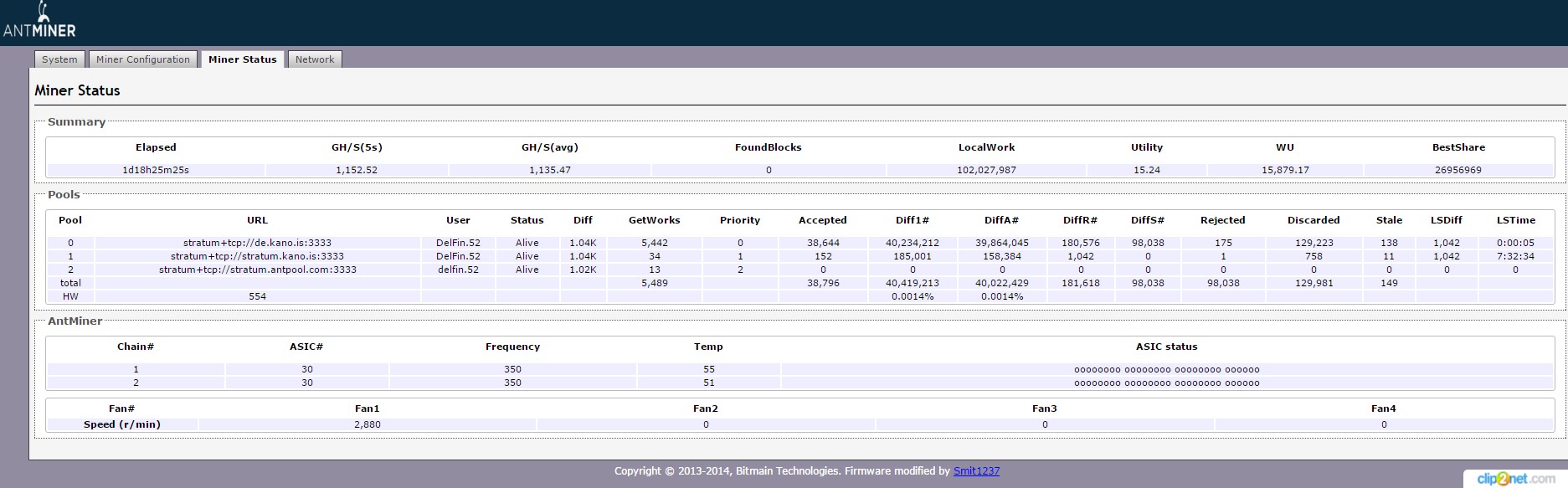Click the Accepted column header
Viewport: 1568px width, 488px height.
(x=823, y=220)
